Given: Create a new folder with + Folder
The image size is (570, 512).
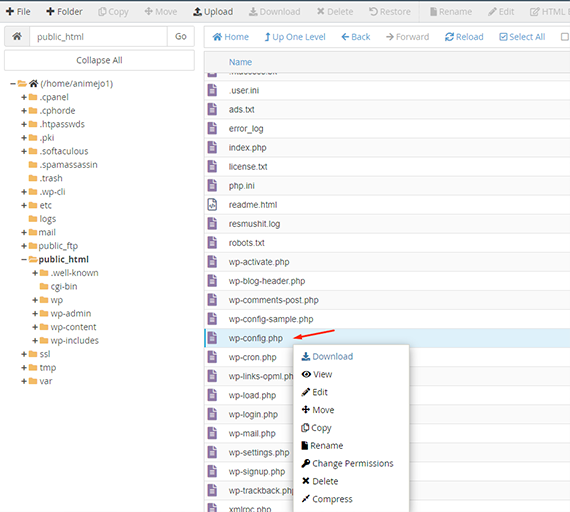Looking at the screenshot, I should pyautogui.click(x=64, y=12).
